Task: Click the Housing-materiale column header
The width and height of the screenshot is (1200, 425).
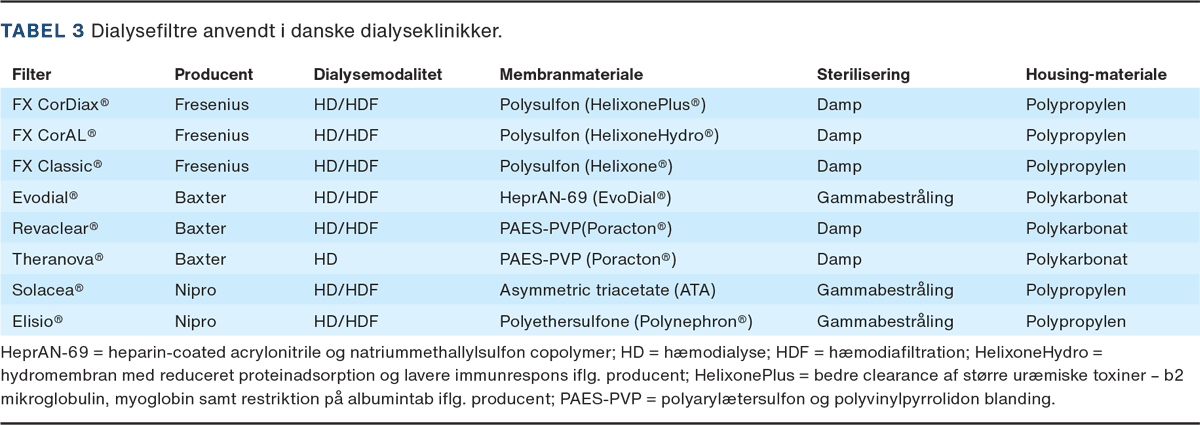Action: [1096, 75]
